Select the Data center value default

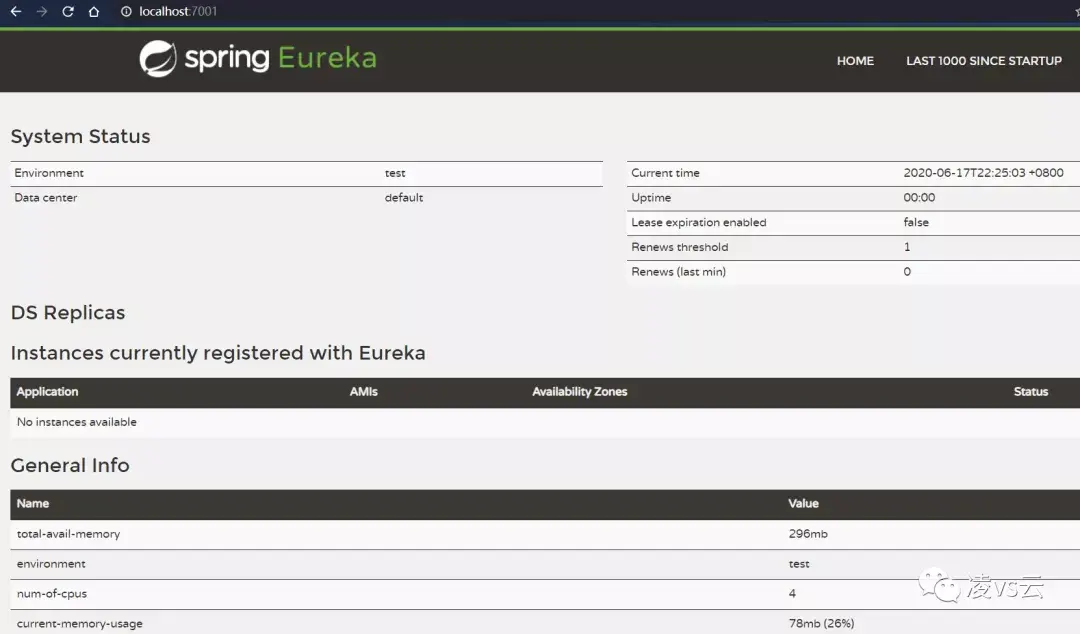(x=404, y=198)
